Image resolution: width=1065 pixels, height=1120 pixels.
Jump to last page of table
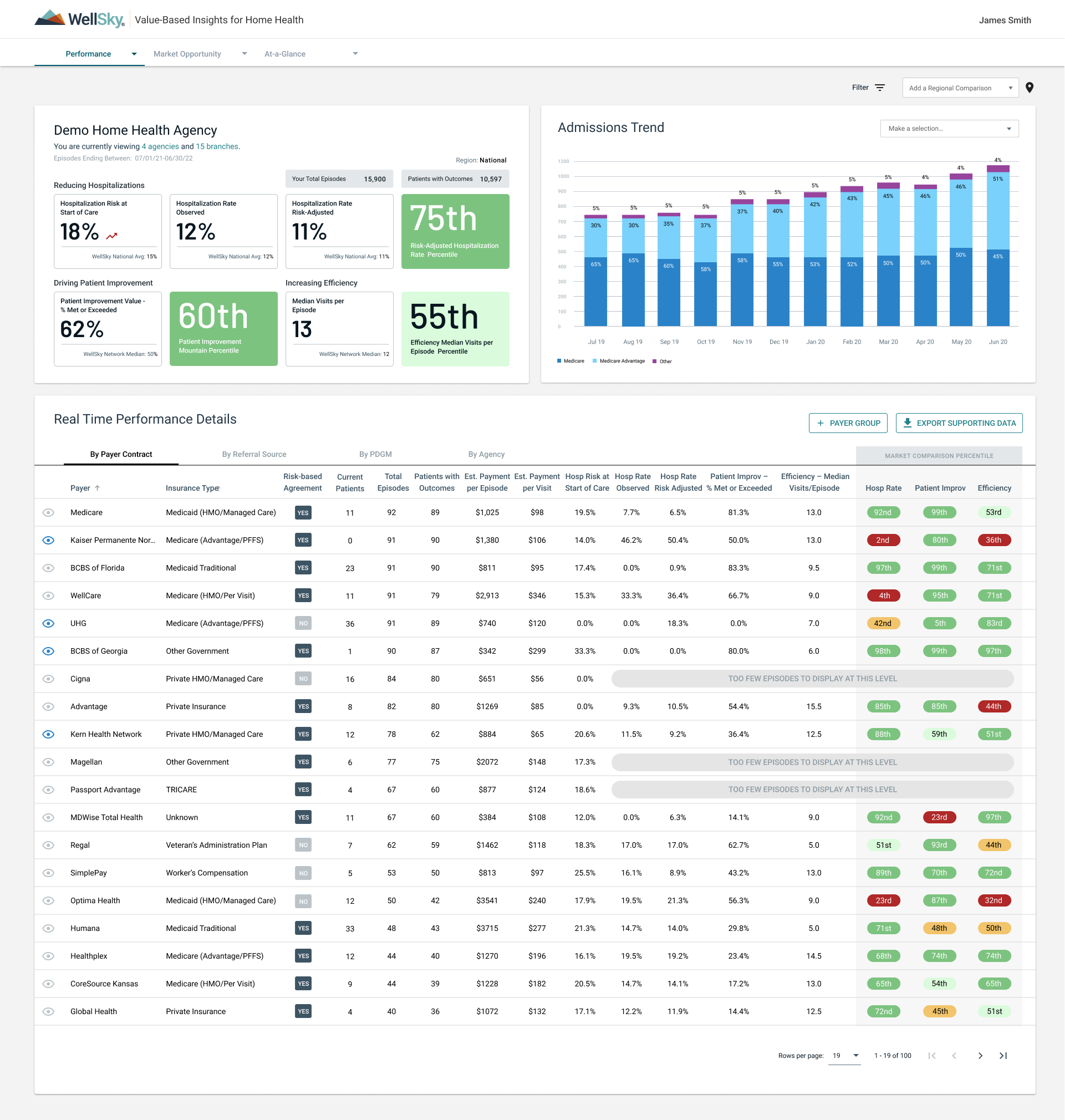pos(1003,1056)
